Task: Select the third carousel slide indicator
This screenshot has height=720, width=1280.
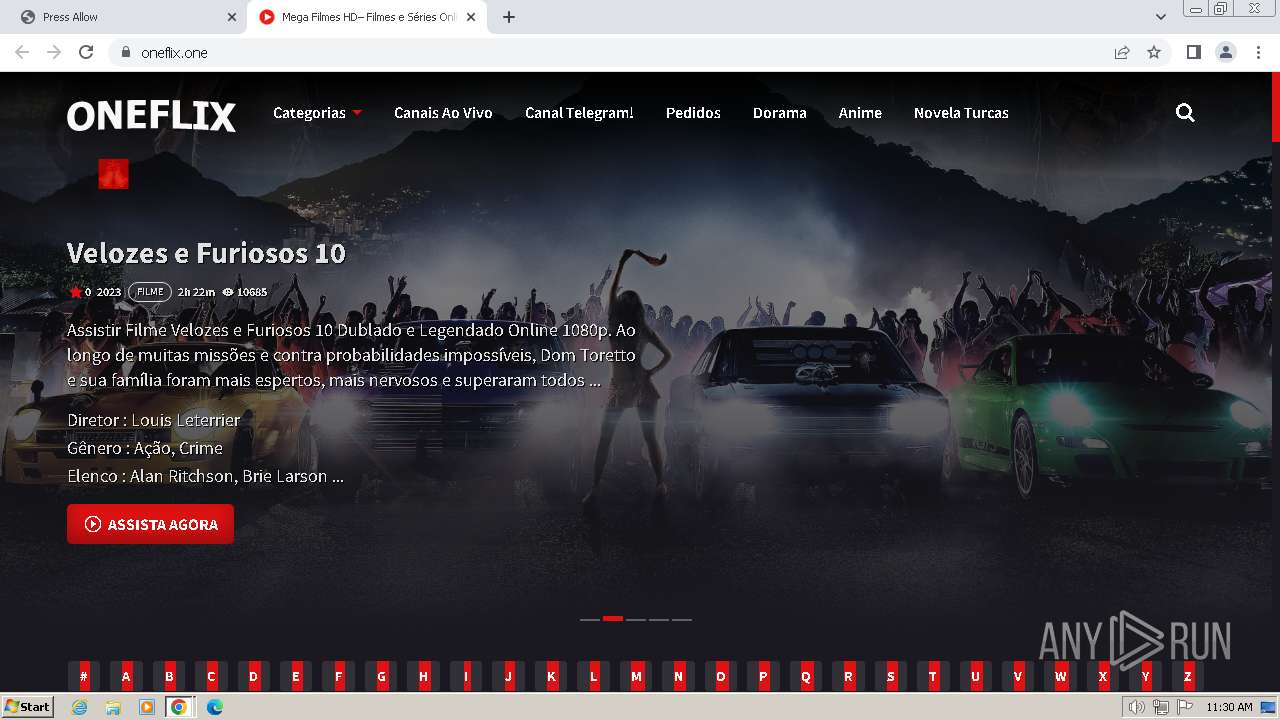Action: [x=636, y=619]
